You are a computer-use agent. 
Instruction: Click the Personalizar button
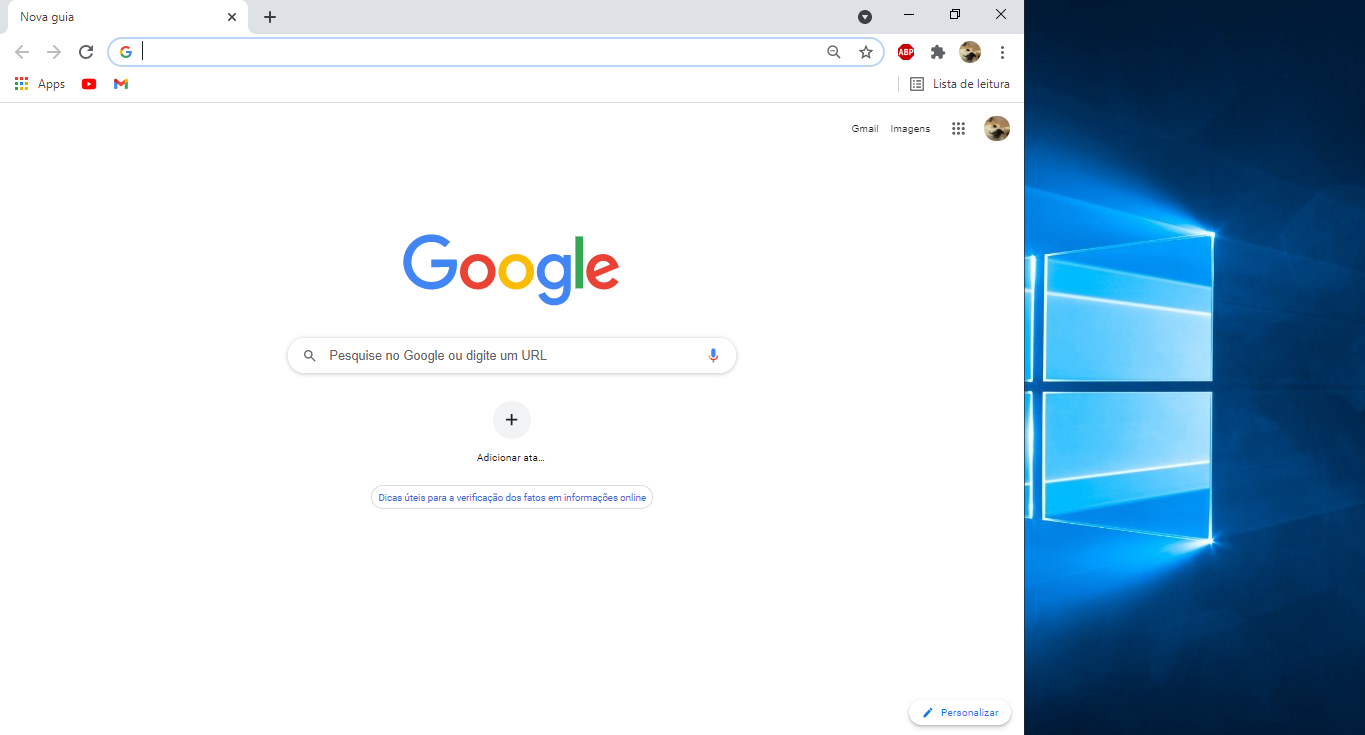click(x=960, y=712)
